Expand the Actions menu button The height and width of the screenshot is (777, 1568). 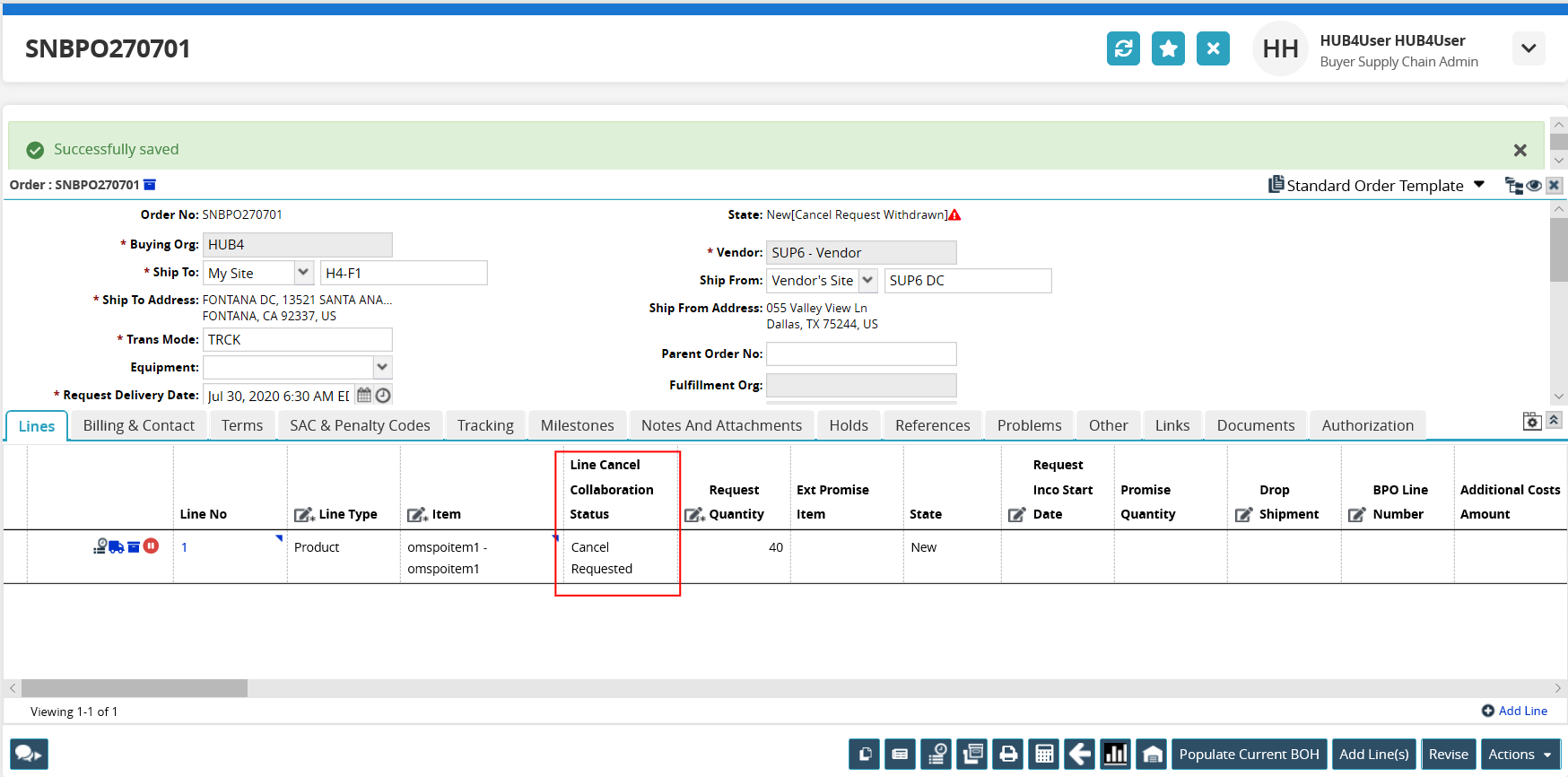(1520, 755)
